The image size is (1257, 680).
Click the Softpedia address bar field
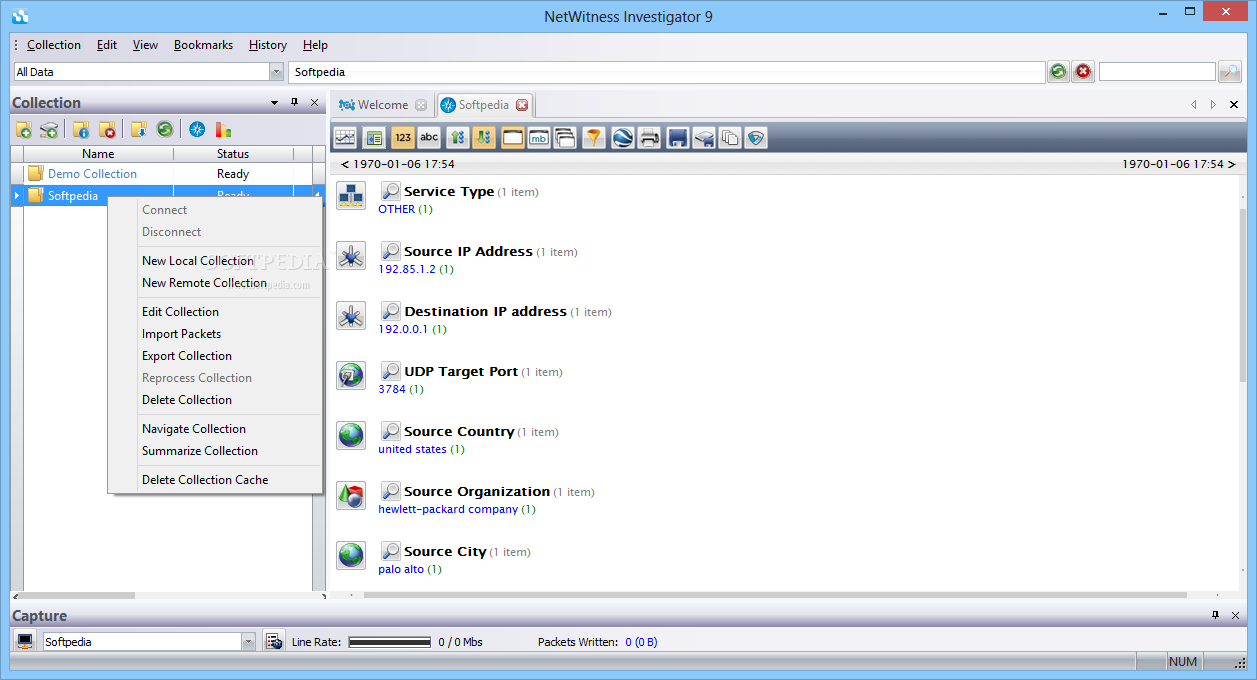pos(667,72)
